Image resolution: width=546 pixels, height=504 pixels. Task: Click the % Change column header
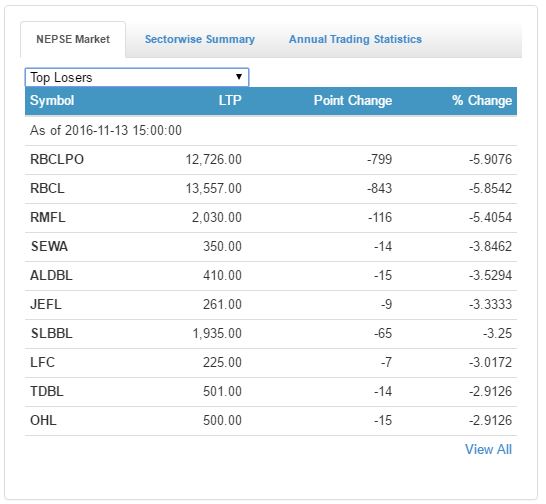[482, 101]
